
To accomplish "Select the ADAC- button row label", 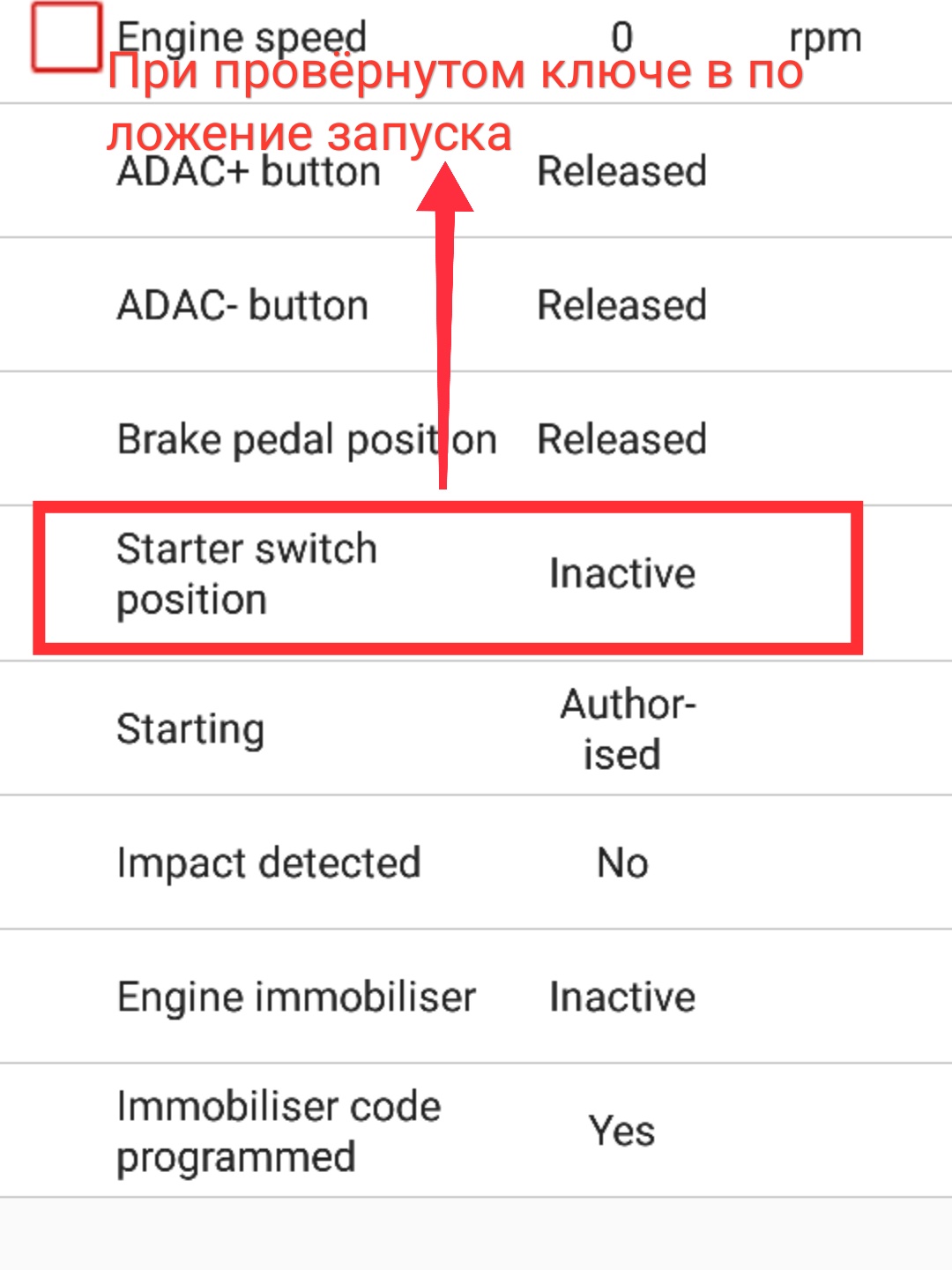I will click(242, 306).
